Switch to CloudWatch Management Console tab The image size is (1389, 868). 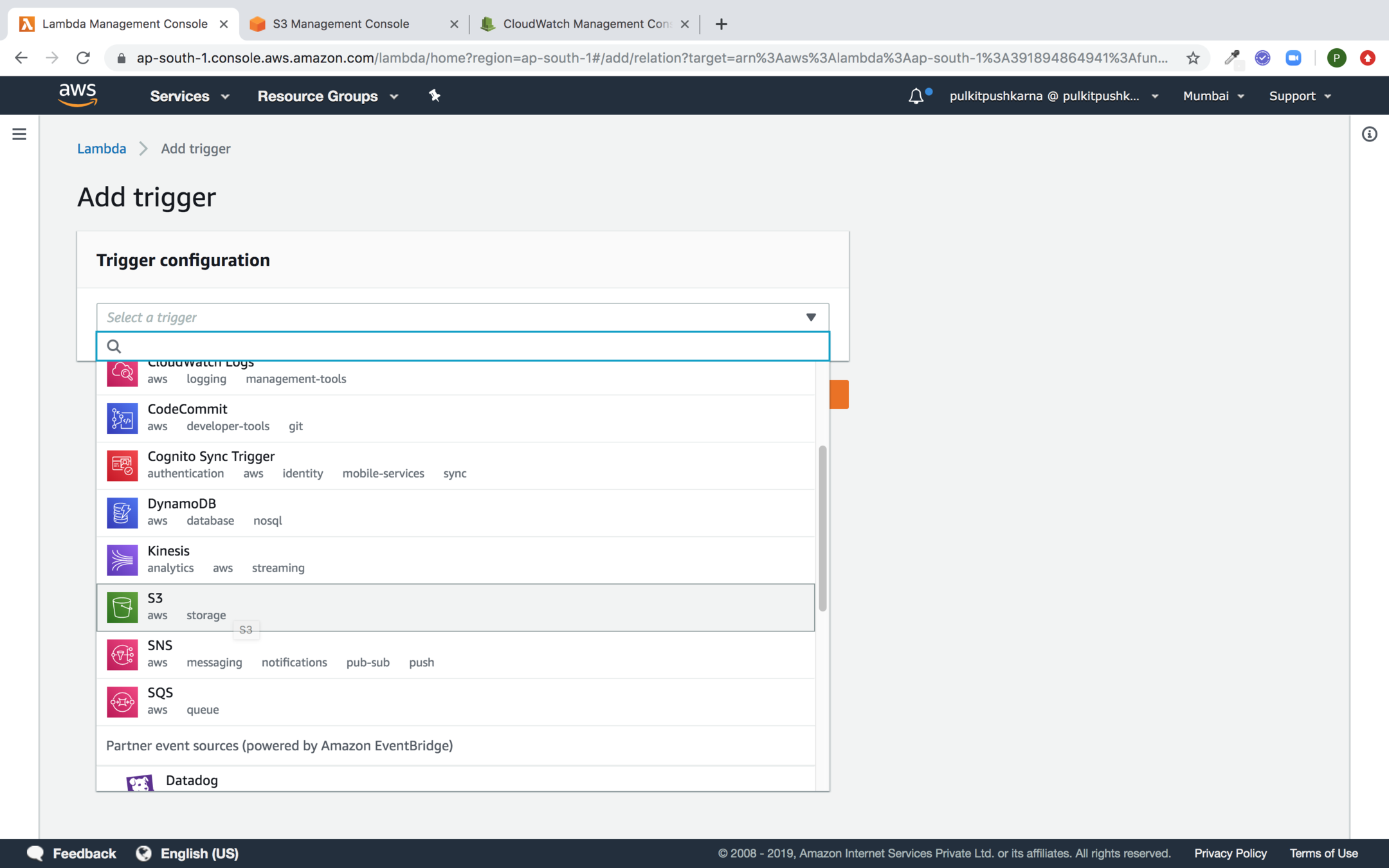click(585, 24)
